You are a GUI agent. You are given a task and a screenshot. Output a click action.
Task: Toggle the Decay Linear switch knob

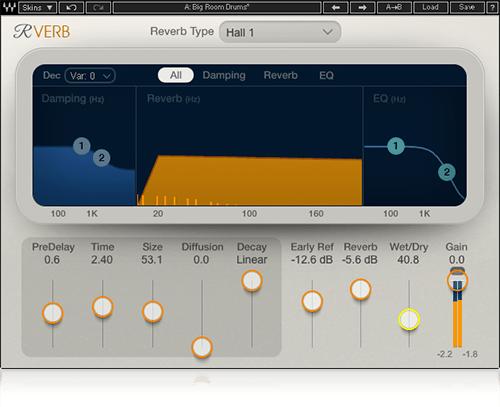point(252,281)
